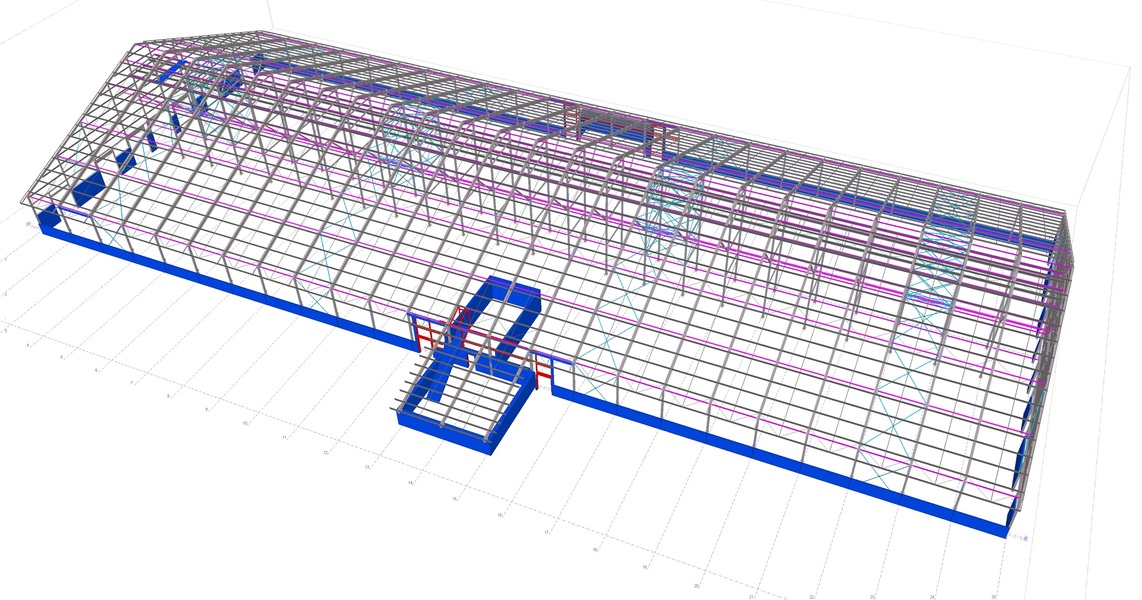Select the blue corner foundation at left gable end
Viewport: 1142px width, 600px height.
47,221
